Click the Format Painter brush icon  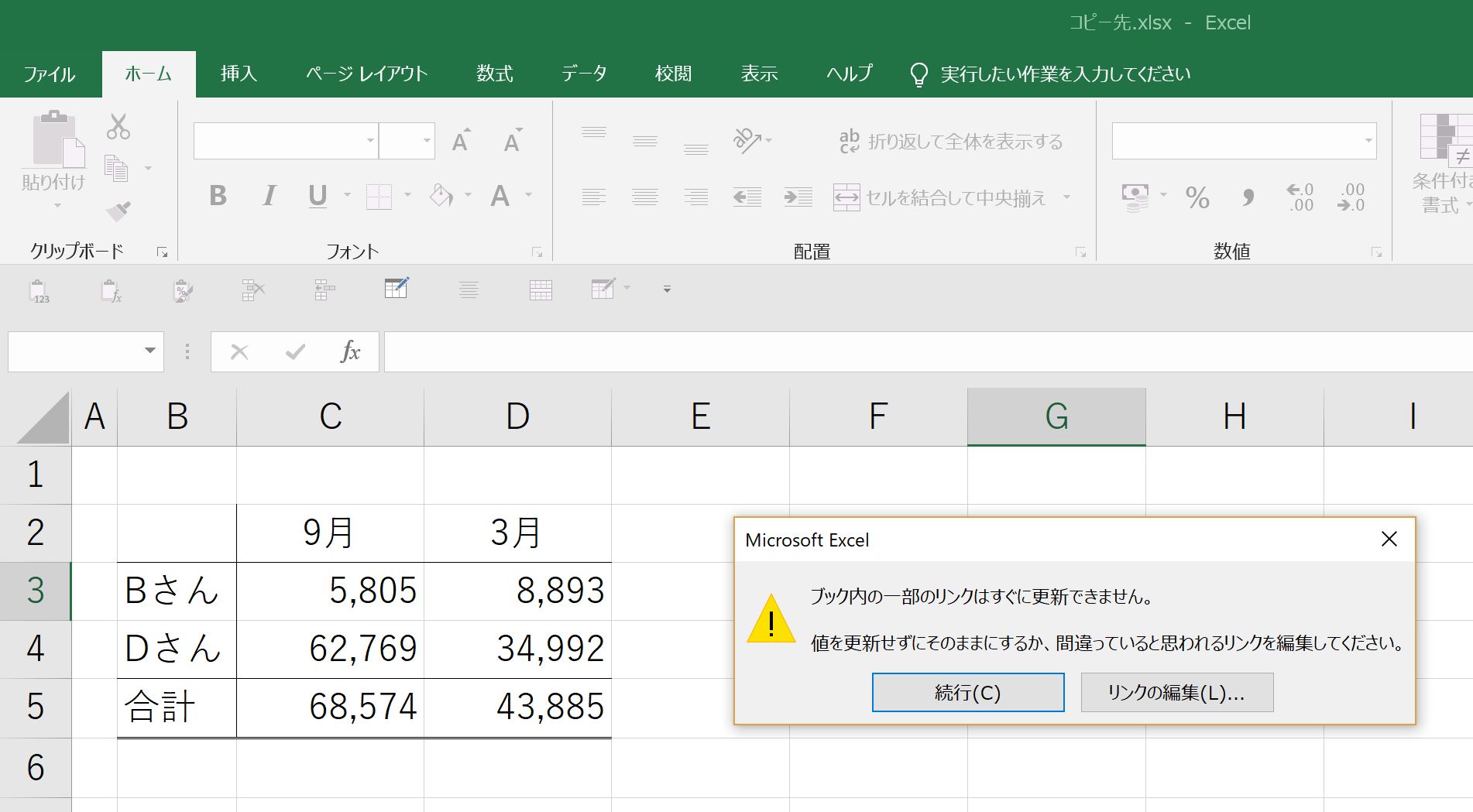coord(118,211)
